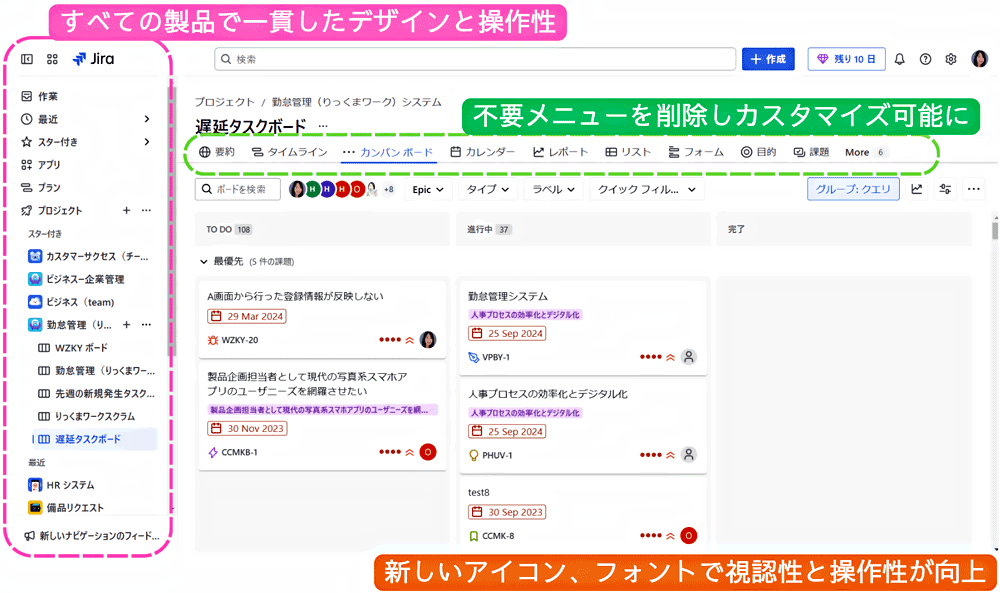
Task: Open the help question mark icon
Action: pyautogui.click(x=925, y=59)
